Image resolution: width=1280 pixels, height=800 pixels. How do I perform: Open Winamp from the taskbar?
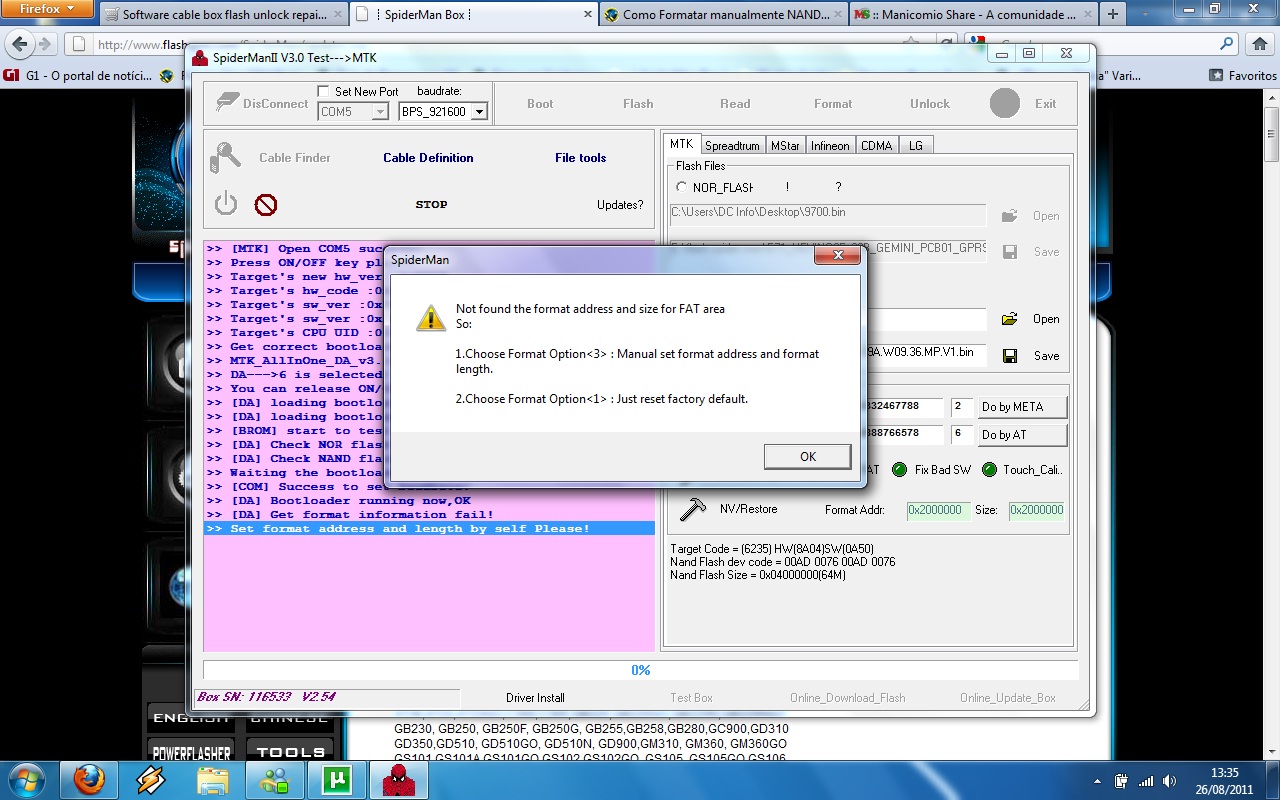151,779
